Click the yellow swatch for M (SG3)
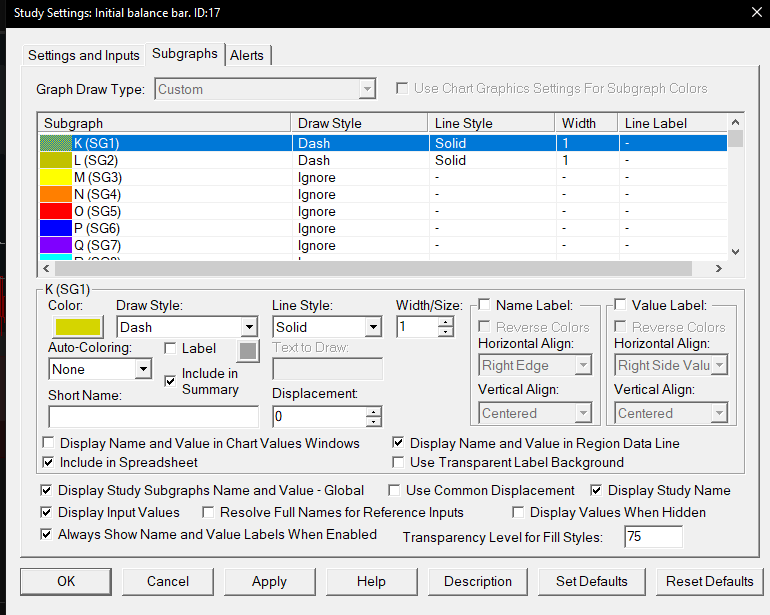 pyautogui.click(x=54, y=177)
